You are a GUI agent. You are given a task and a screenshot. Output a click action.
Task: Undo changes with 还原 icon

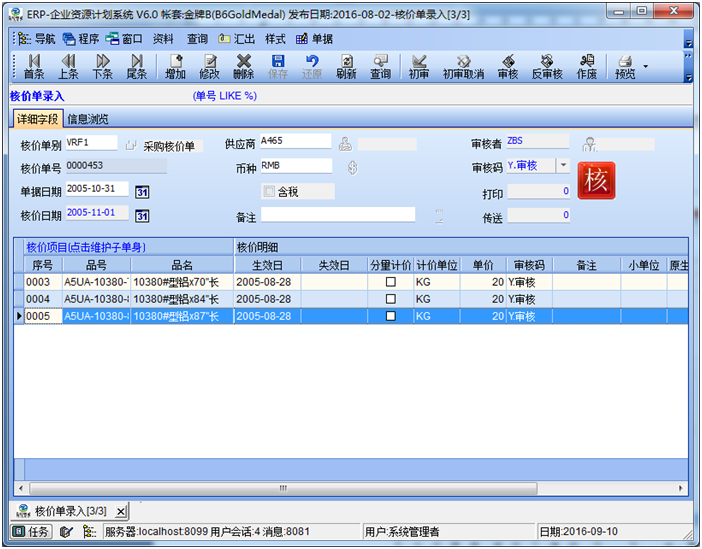point(312,67)
